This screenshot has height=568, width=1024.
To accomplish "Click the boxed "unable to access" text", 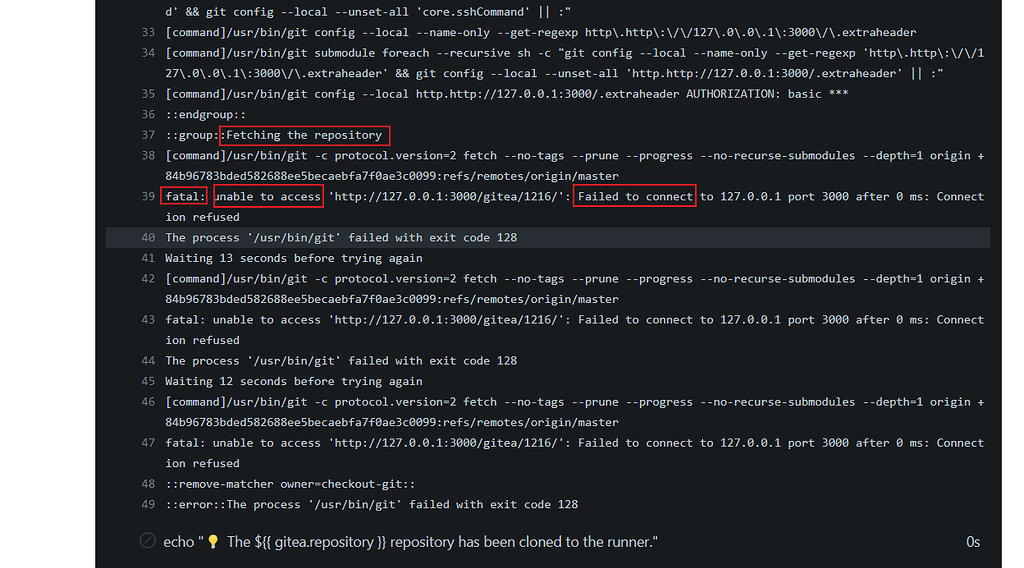I will tap(268, 197).
